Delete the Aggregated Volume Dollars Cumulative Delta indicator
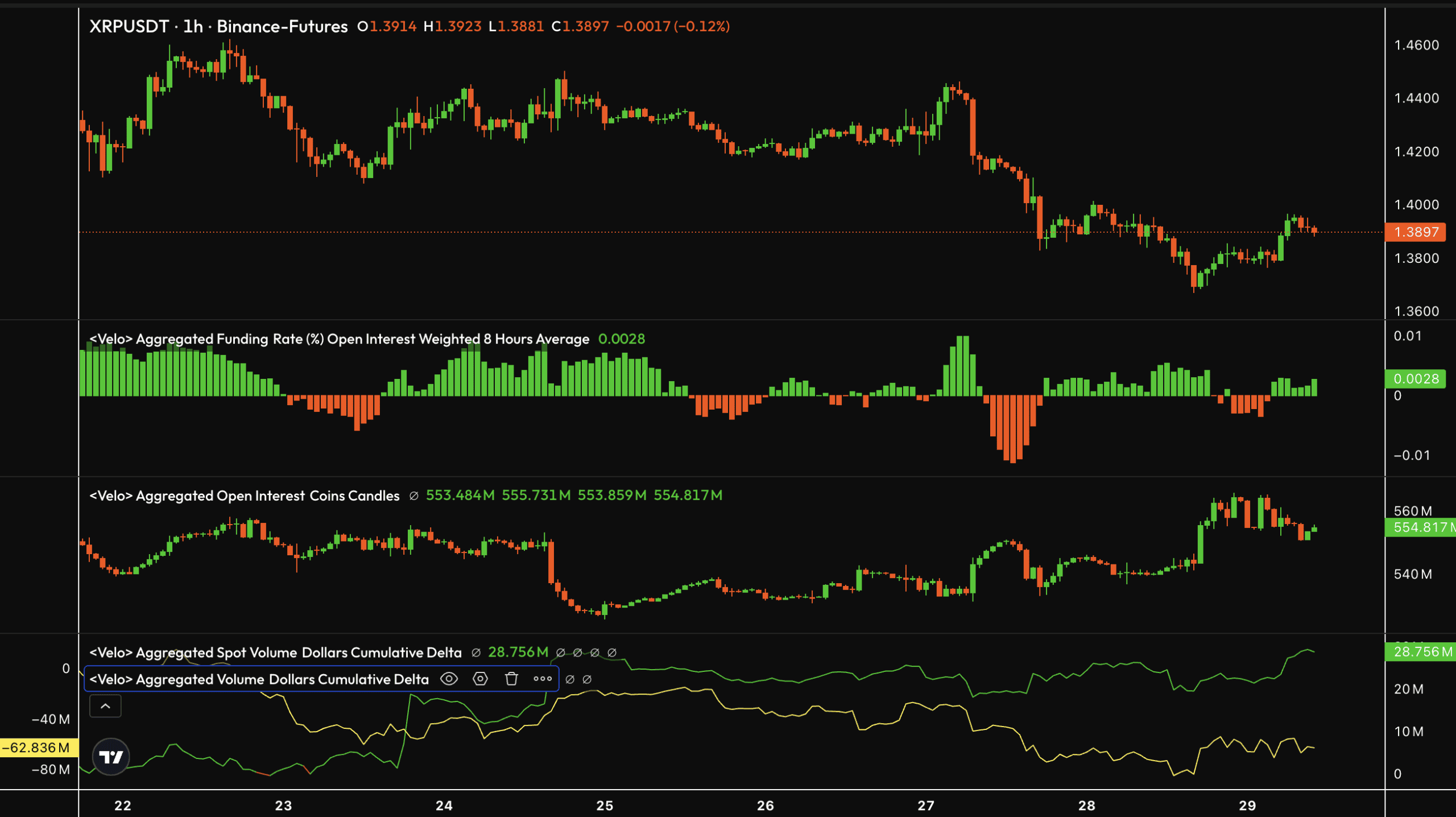The image size is (1456, 817). point(511,678)
